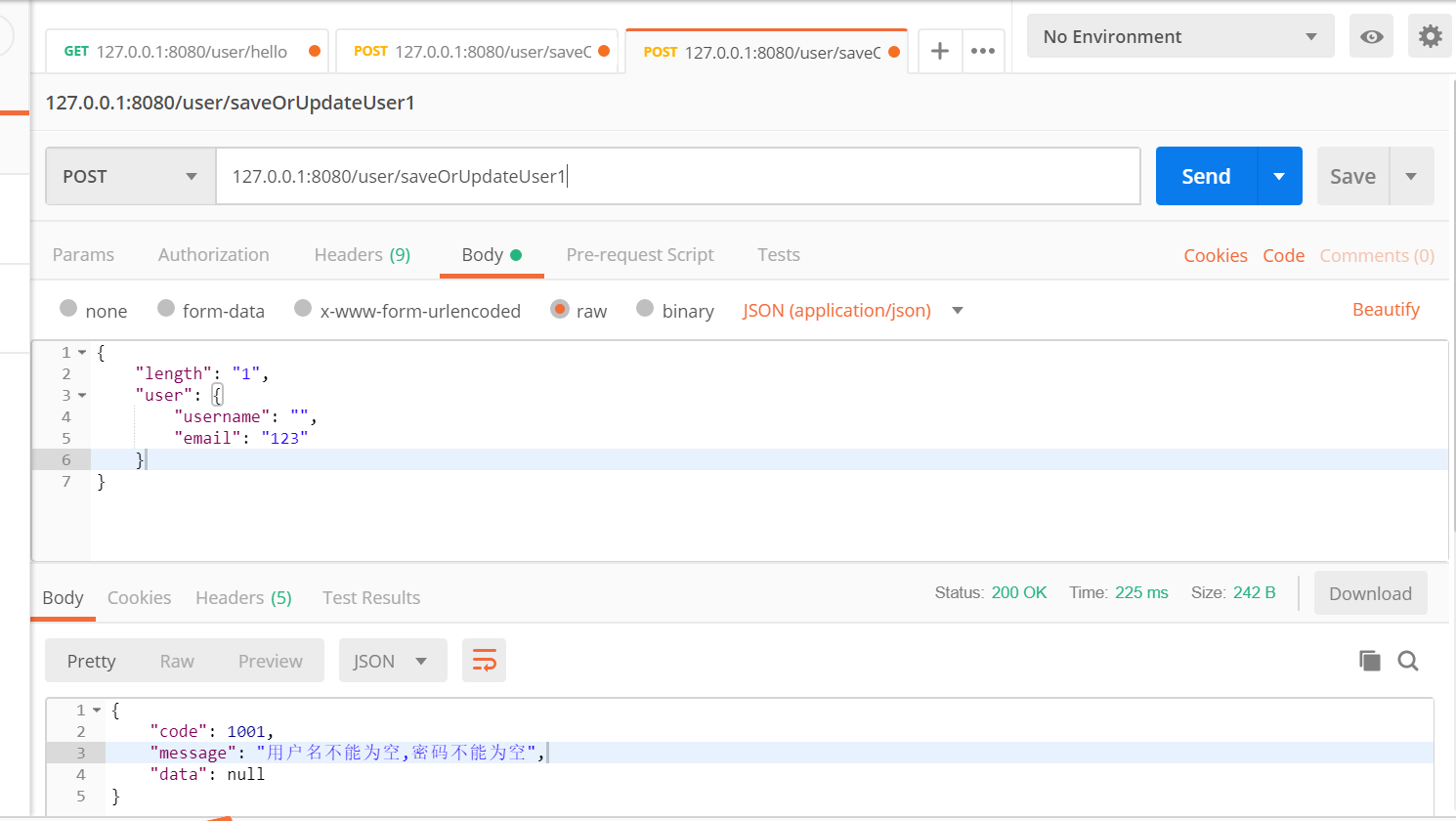
Task: Switch to the Headers (9) tab
Action: pos(362,254)
